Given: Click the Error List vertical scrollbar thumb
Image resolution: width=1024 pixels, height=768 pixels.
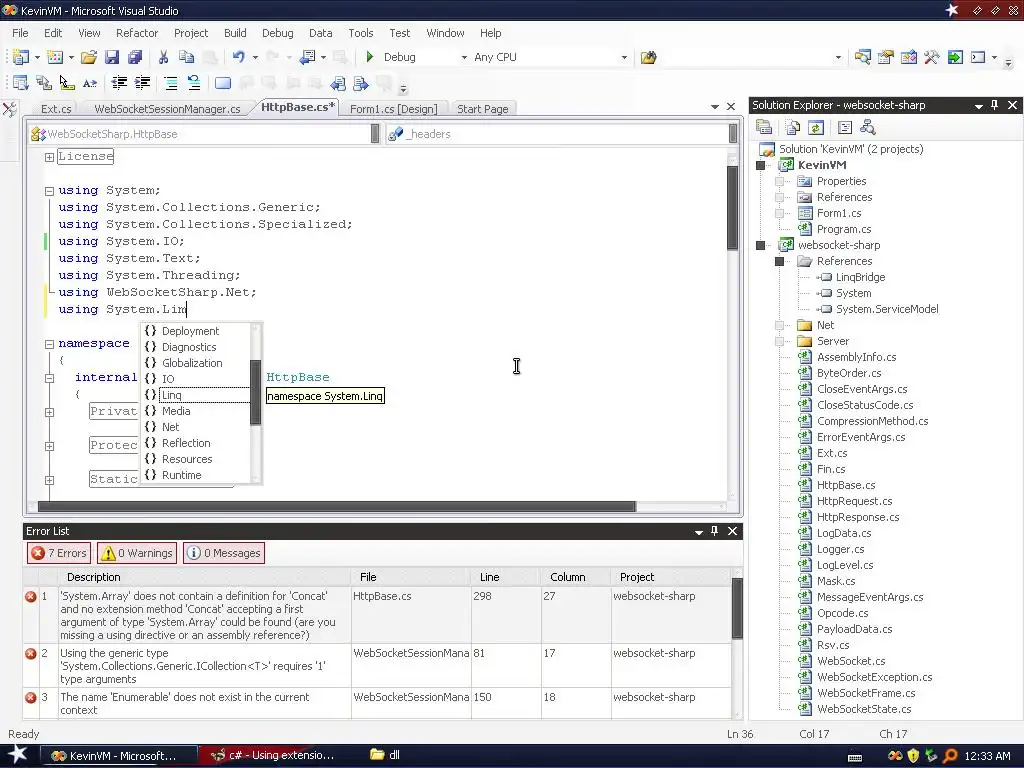Looking at the screenshot, I should [737, 608].
